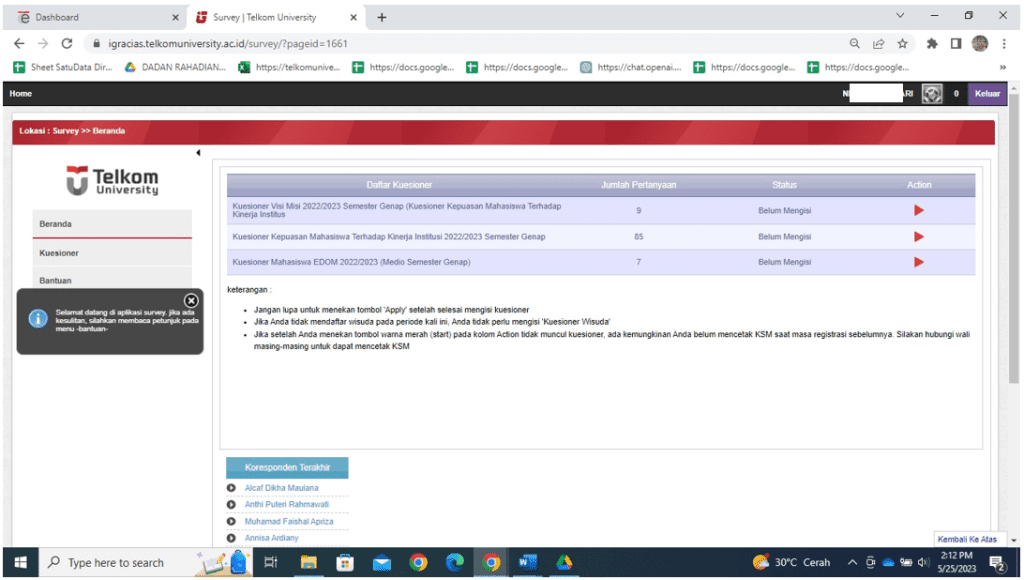Close the welcome notification popup

(x=191, y=301)
